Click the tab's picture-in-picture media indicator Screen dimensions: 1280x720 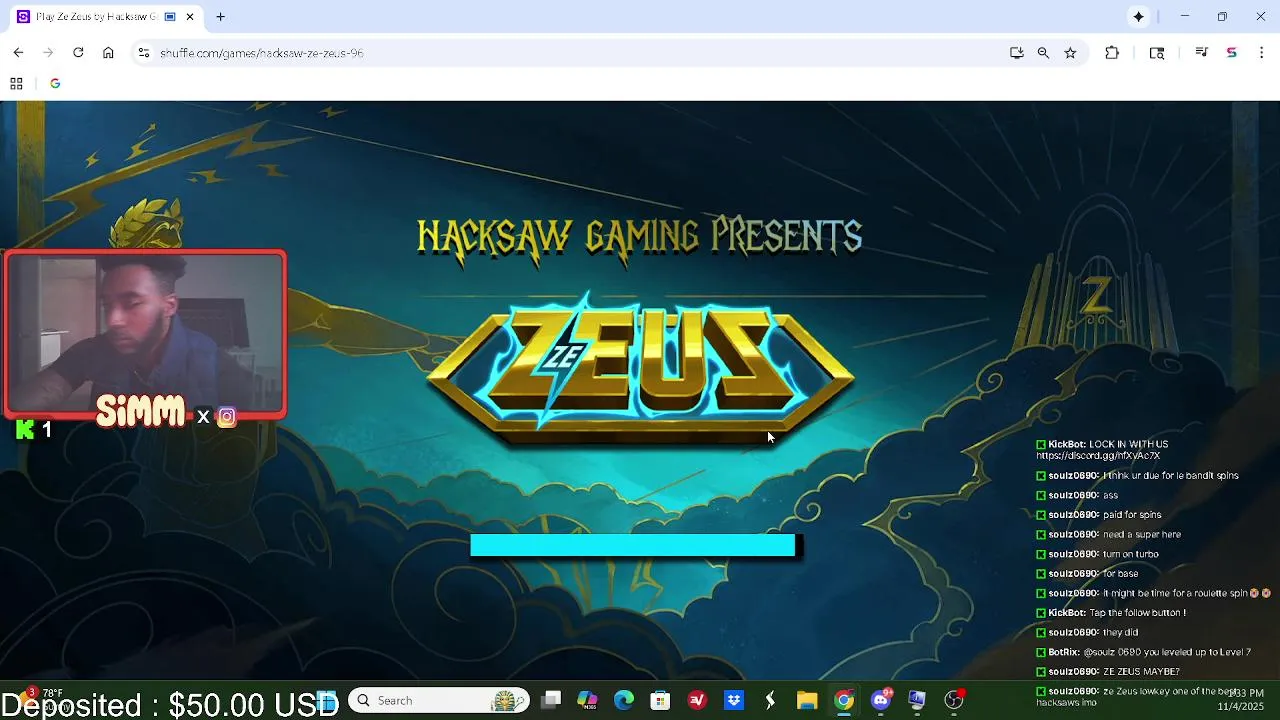click(x=170, y=17)
